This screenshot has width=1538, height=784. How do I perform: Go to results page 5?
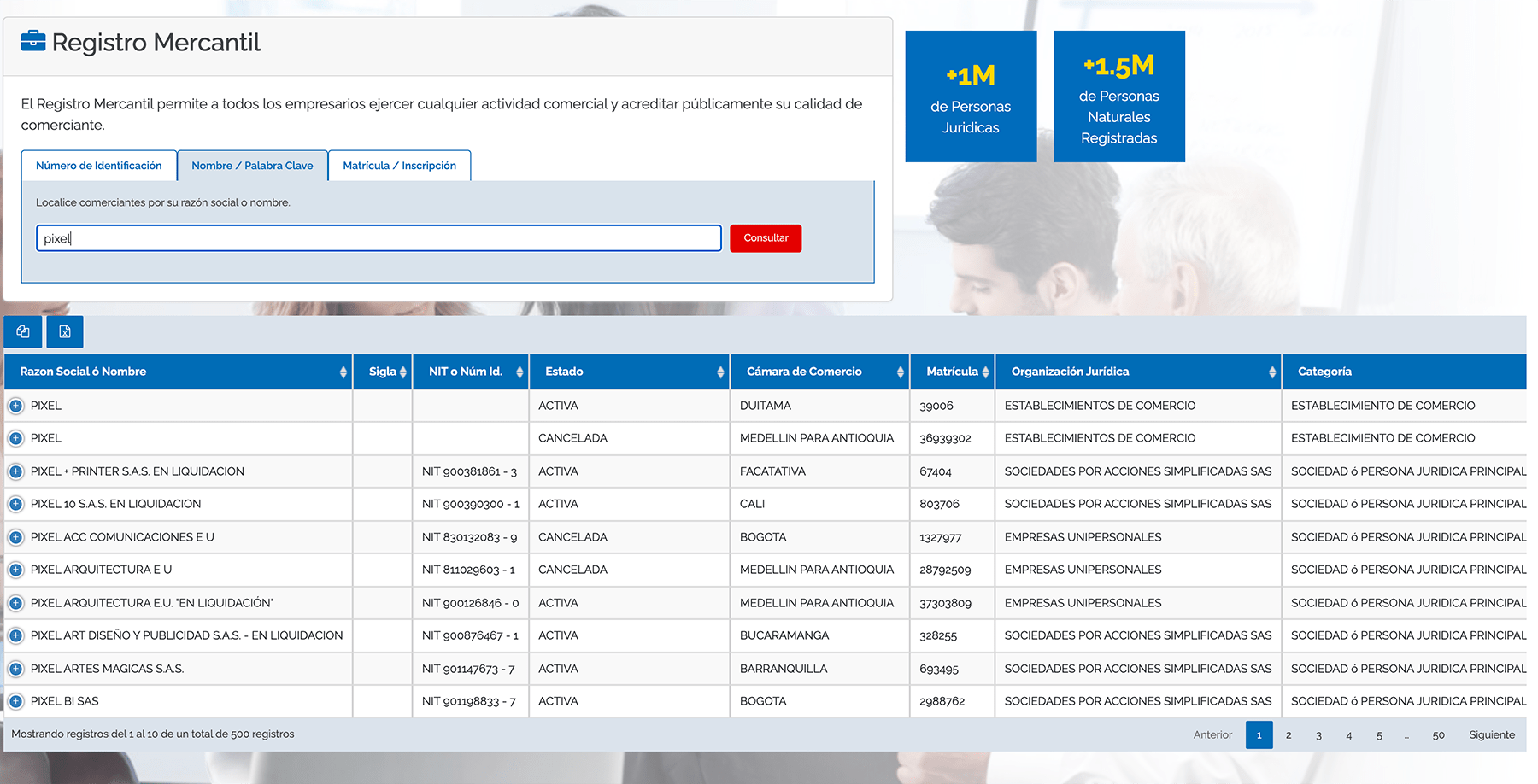pyautogui.click(x=1379, y=734)
